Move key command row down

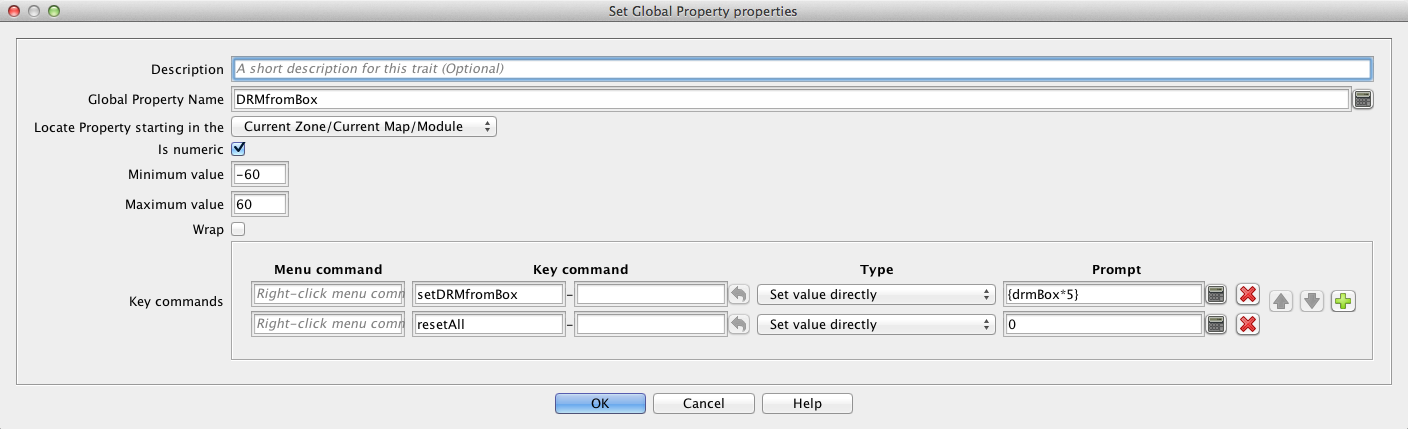point(1312,301)
